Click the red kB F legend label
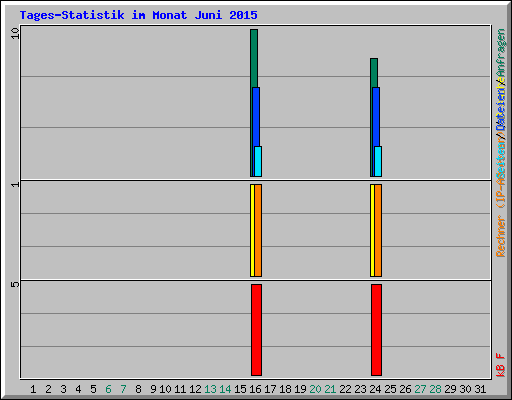This screenshot has width=512, height=400. point(501,365)
